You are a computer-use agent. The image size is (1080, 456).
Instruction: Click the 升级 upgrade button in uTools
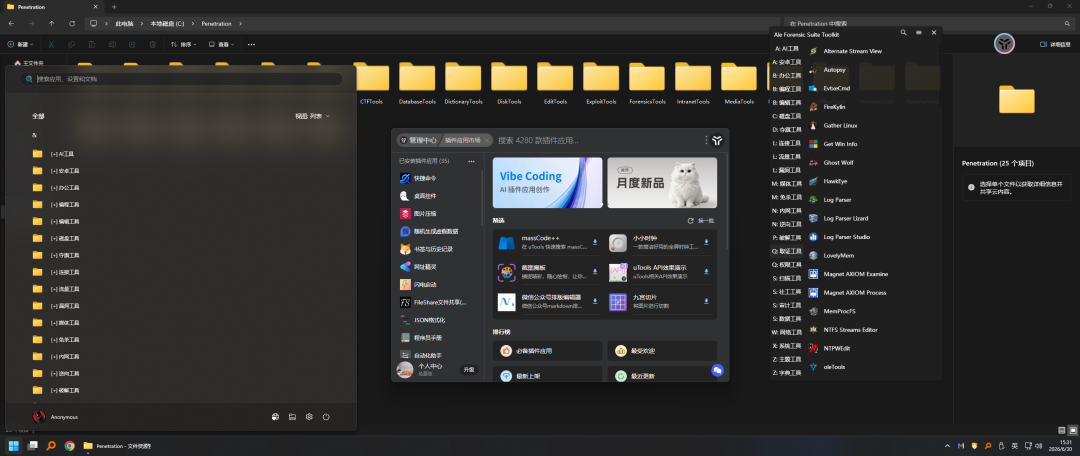click(468, 370)
